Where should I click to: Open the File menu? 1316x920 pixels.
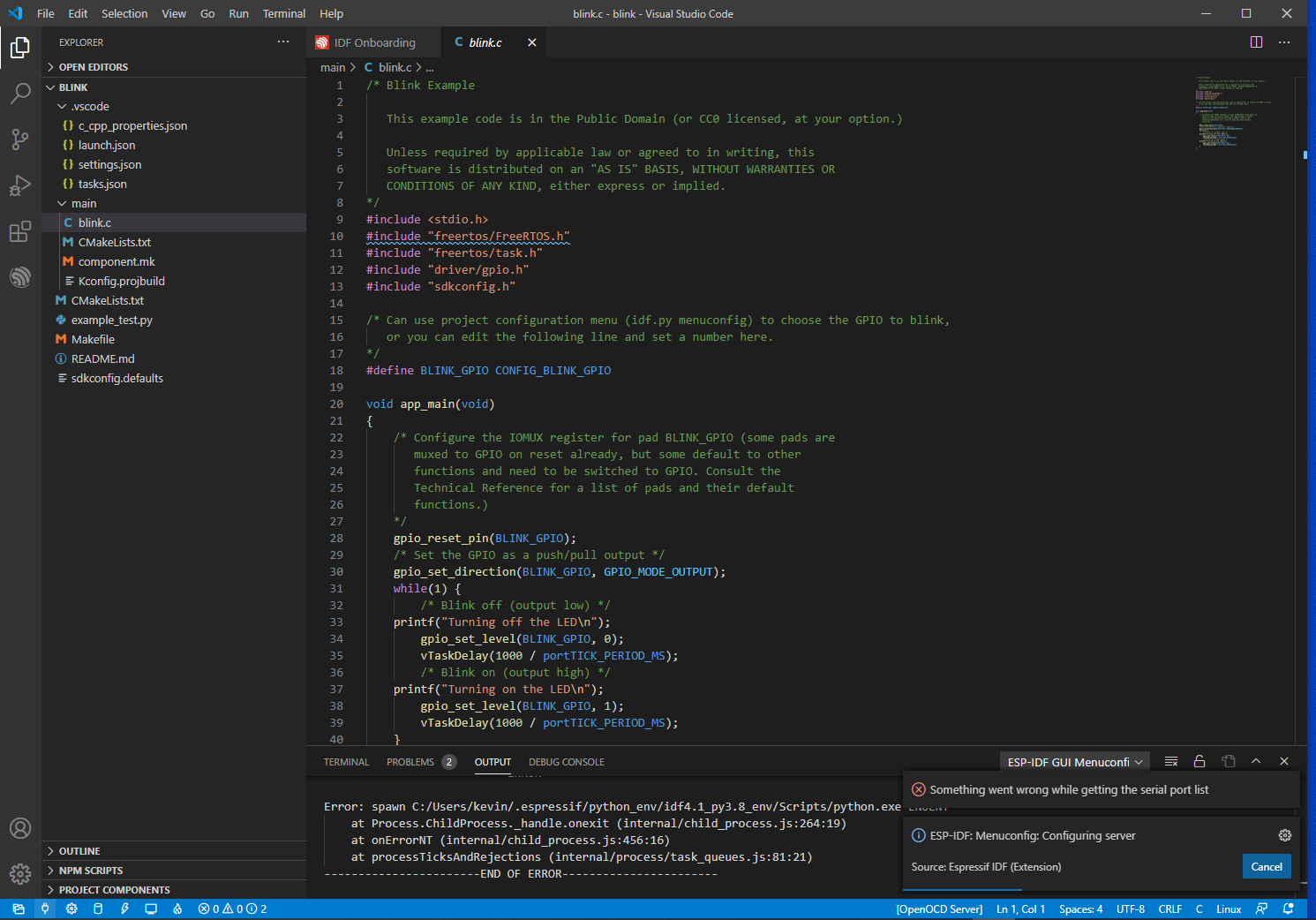(46, 13)
